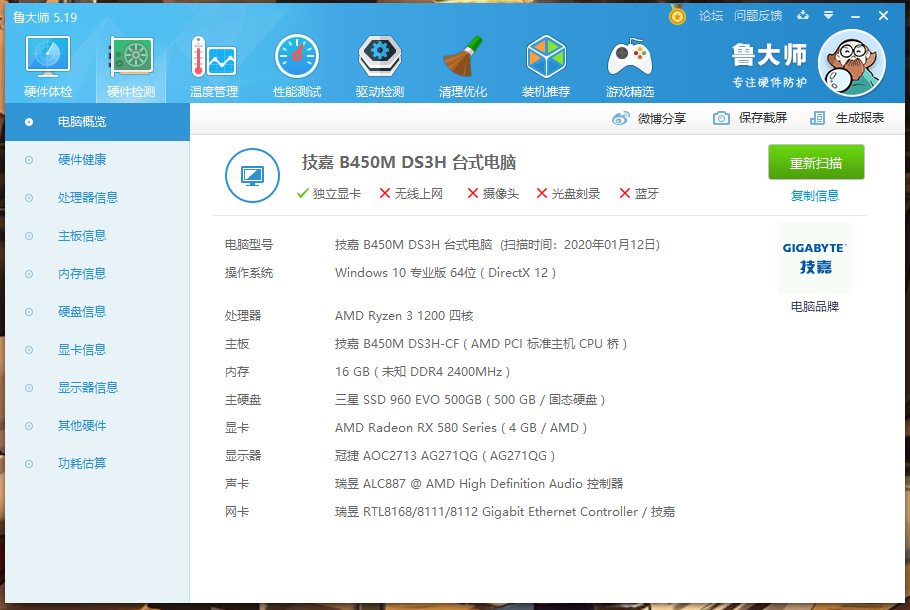Image resolution: width=910 pixels, height=610 pixels.
Task: Click the 重新扫描 rescan button
Action: pos(816,163)
